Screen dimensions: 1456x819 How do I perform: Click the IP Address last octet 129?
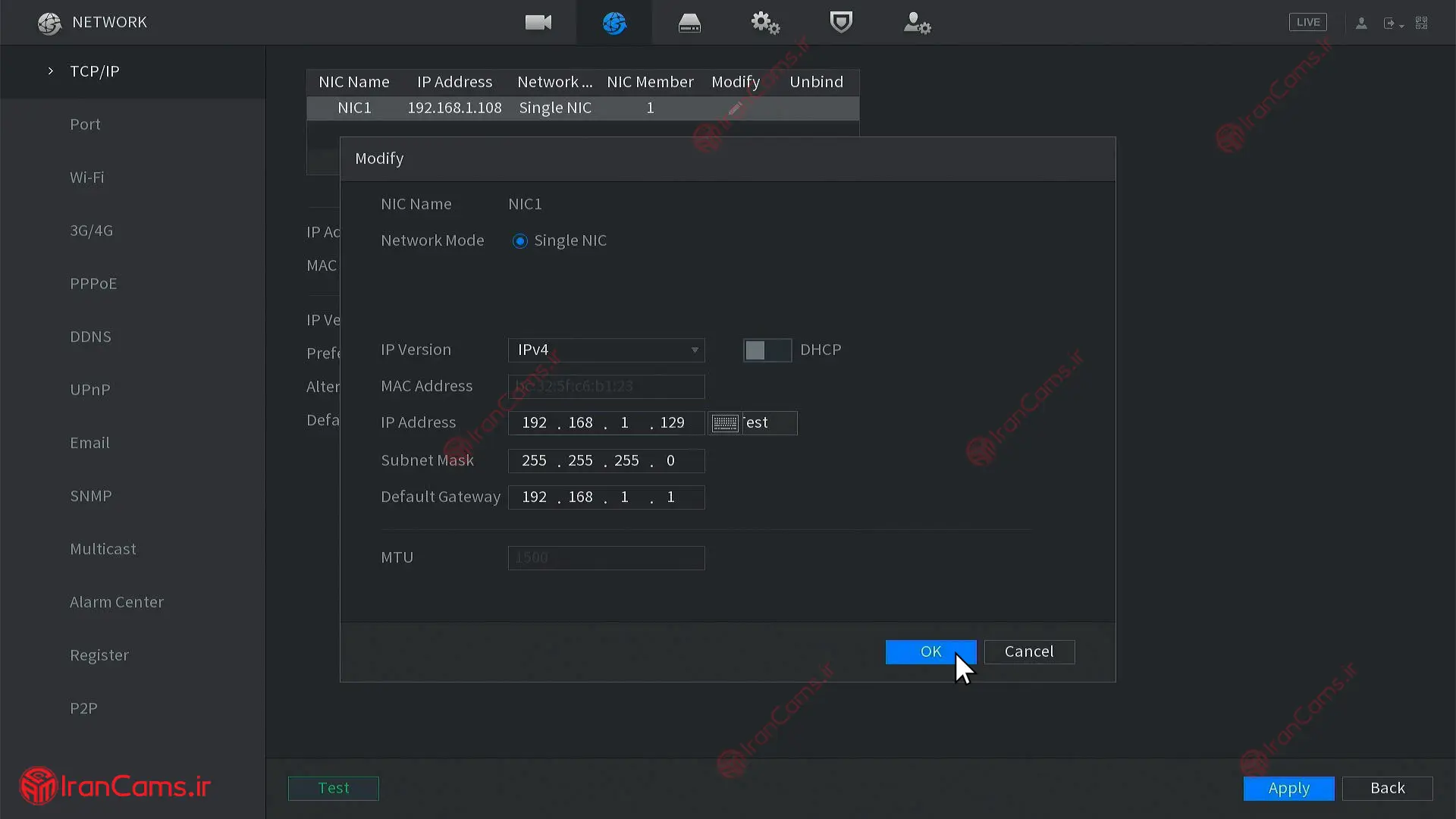(672, 423)
